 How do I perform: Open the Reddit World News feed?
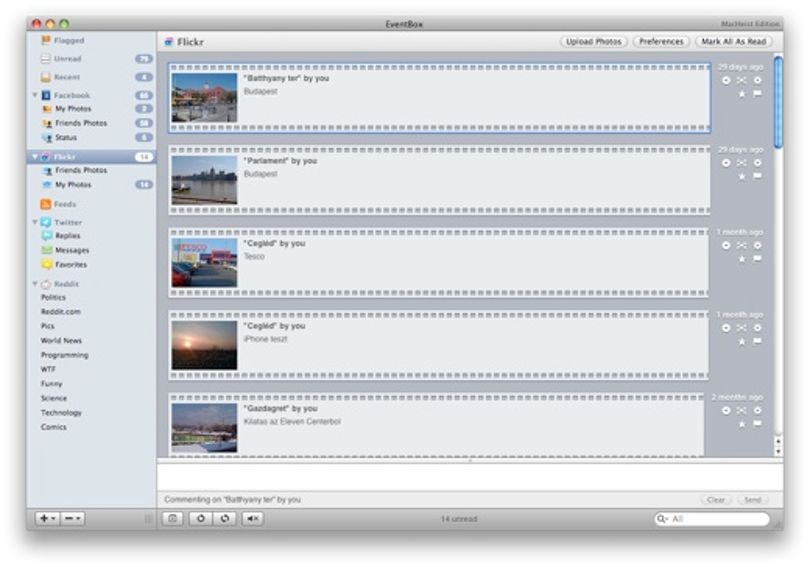(x=61, y=340)
